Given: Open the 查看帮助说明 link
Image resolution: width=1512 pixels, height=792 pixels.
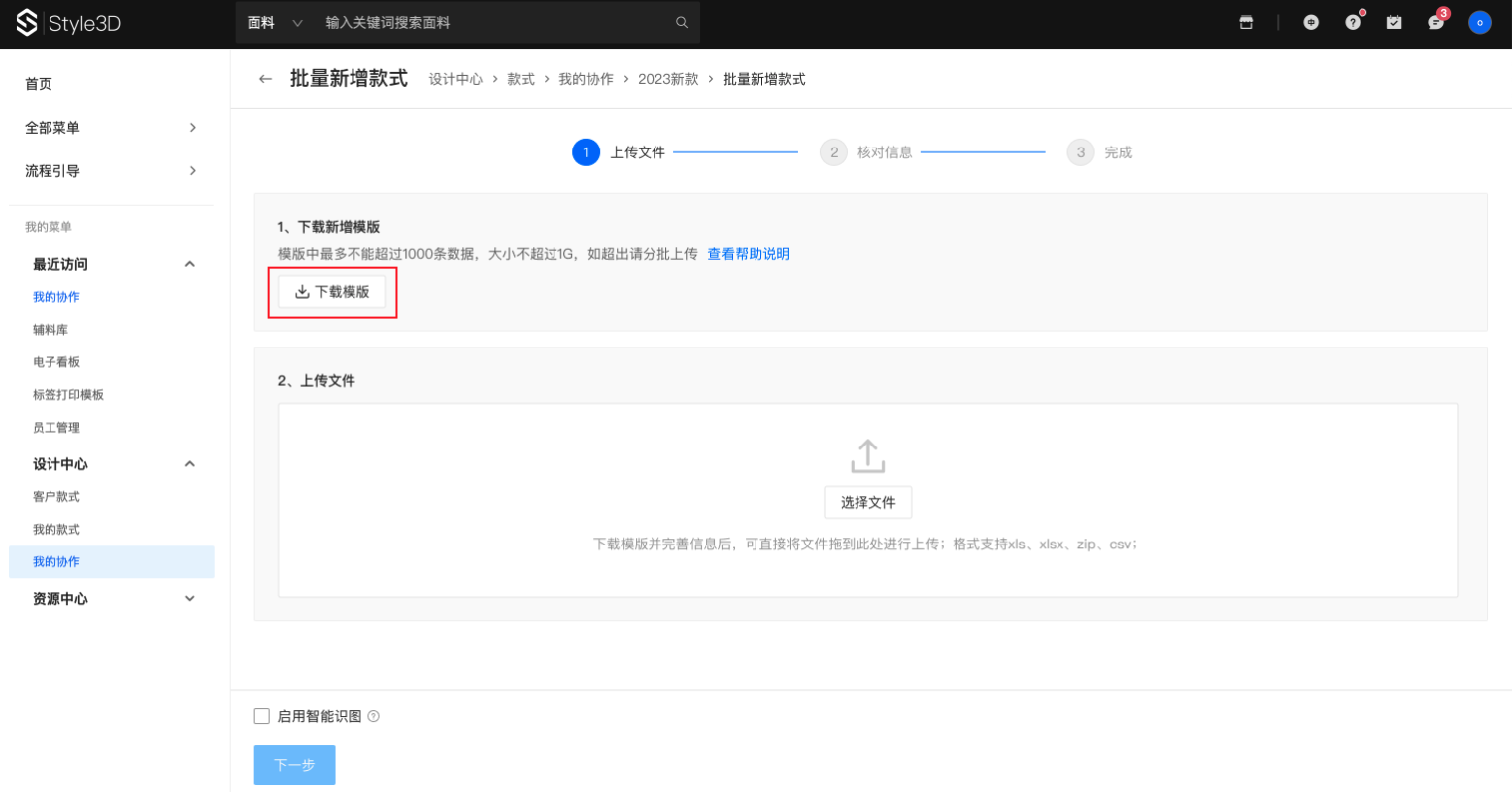Looking at the screenshot, I should coord(749,254).
